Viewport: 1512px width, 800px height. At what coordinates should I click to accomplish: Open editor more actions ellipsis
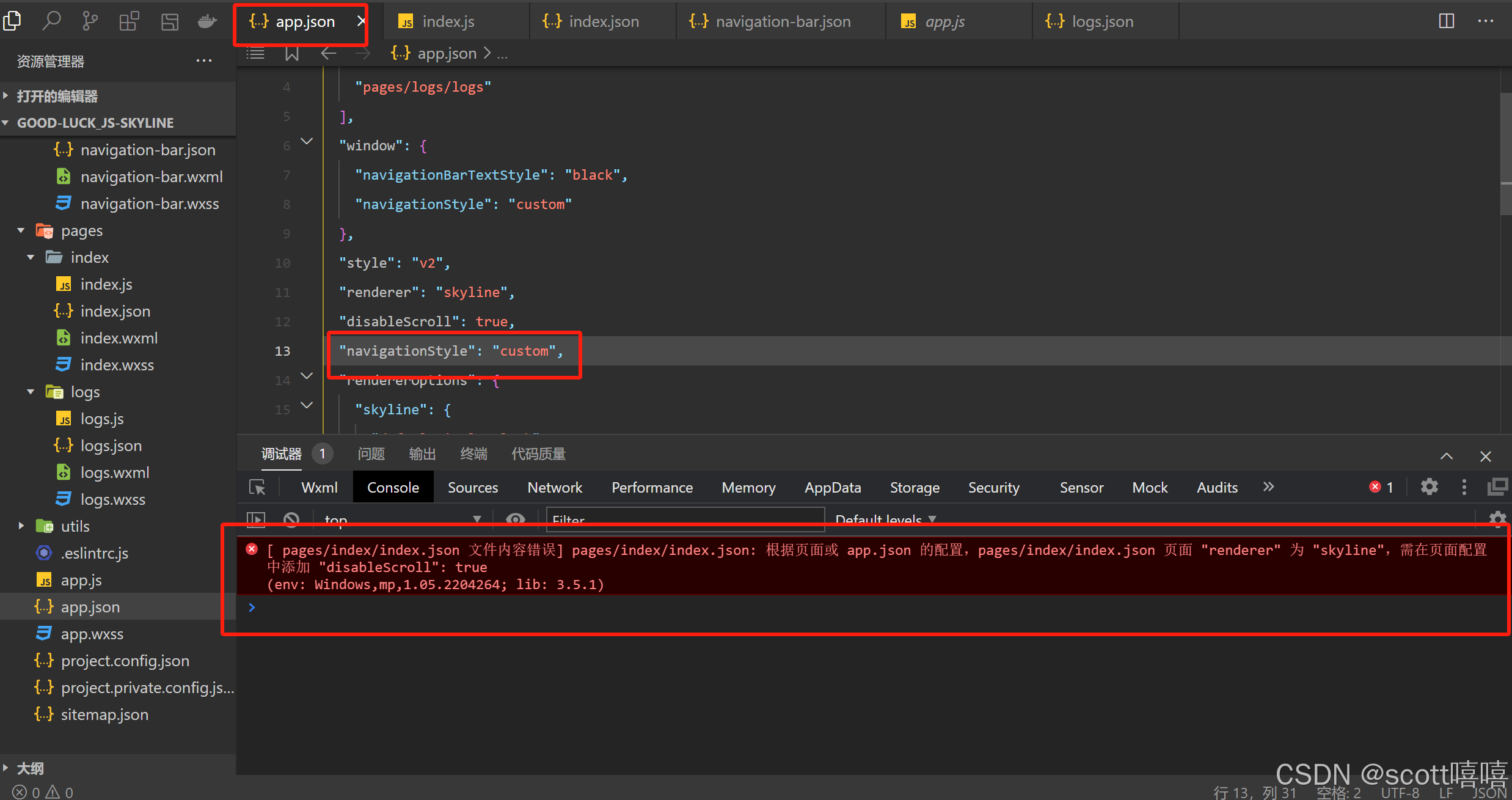pos(1486,21)
